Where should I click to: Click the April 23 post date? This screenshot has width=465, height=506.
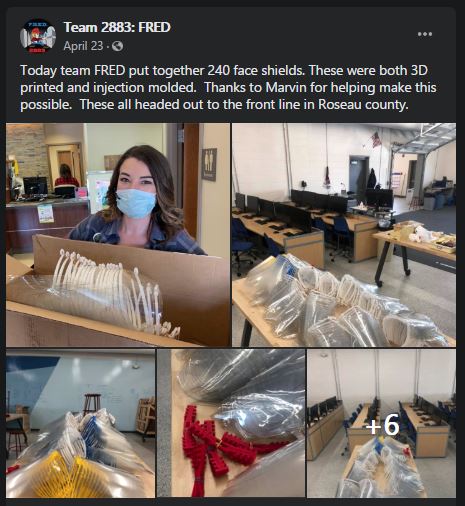click(x=83, y=46)
